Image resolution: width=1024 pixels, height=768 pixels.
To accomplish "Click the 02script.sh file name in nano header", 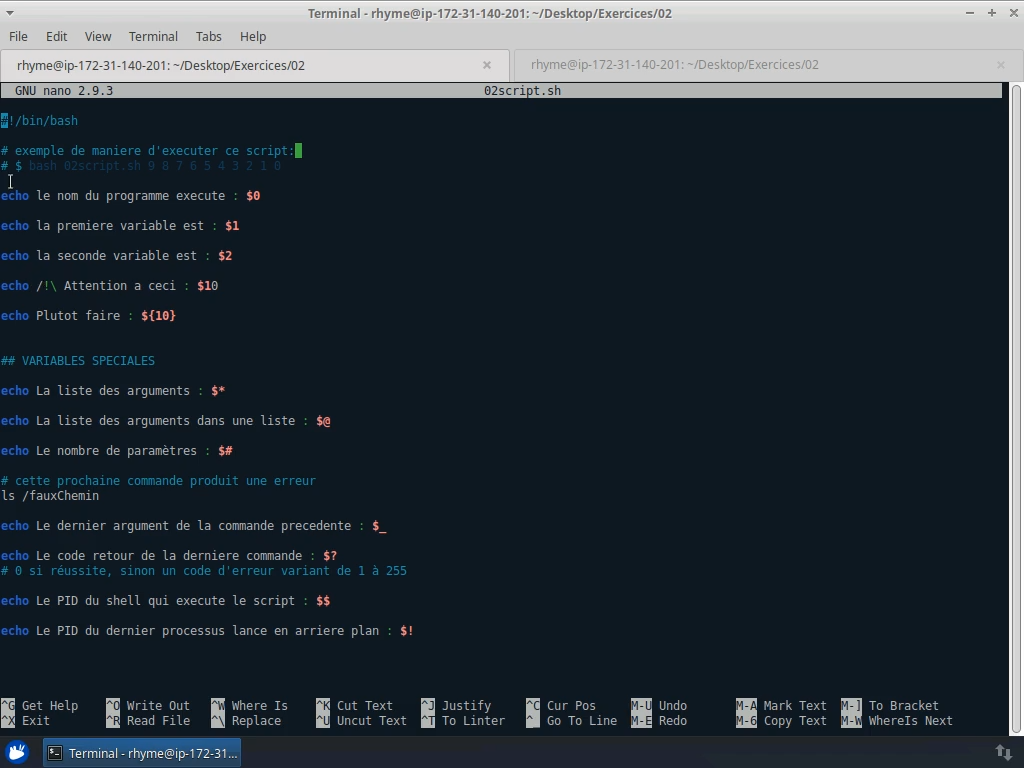I will point(522,91).
